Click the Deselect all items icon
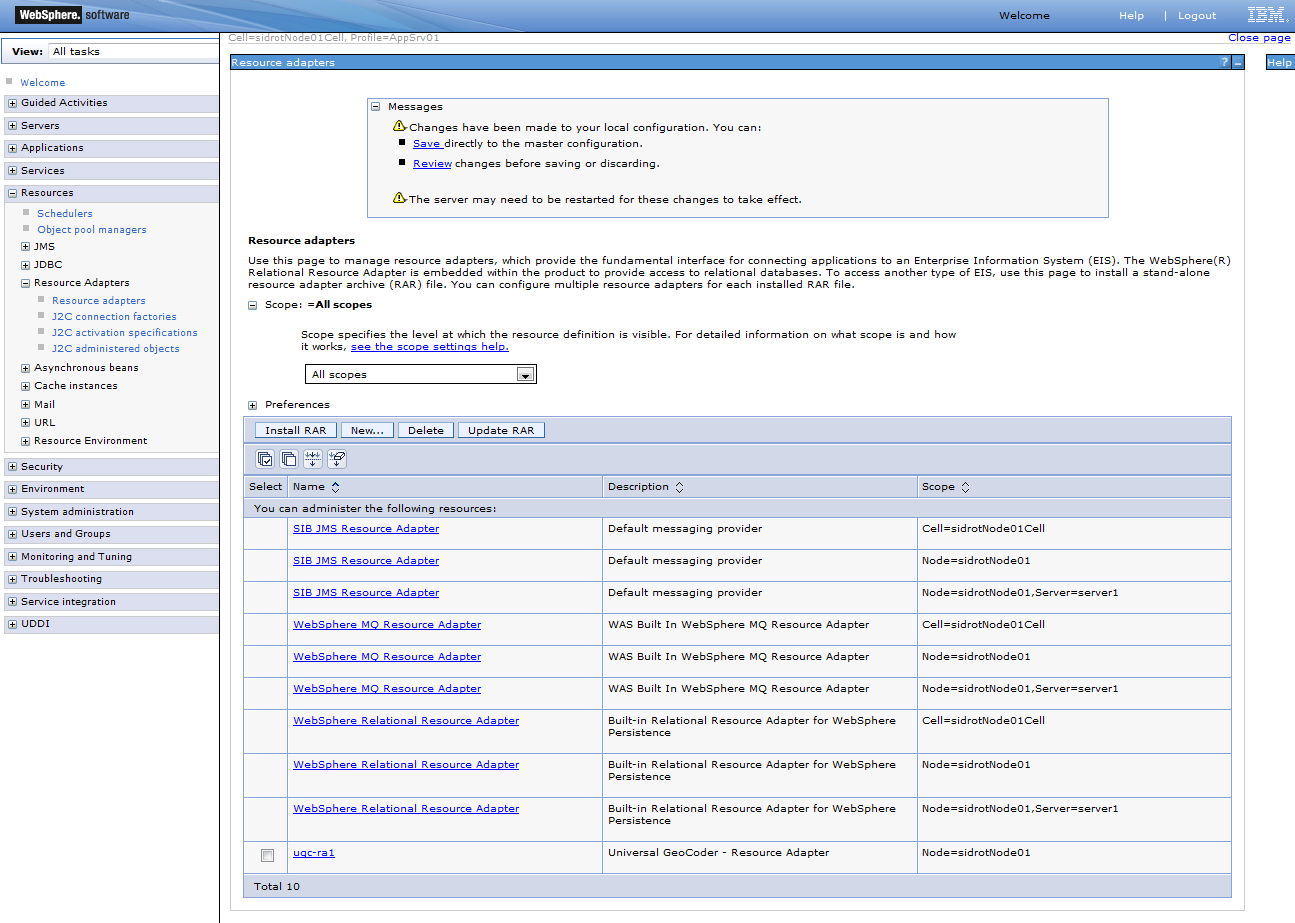1295x923 pixels. click(289, 459)
